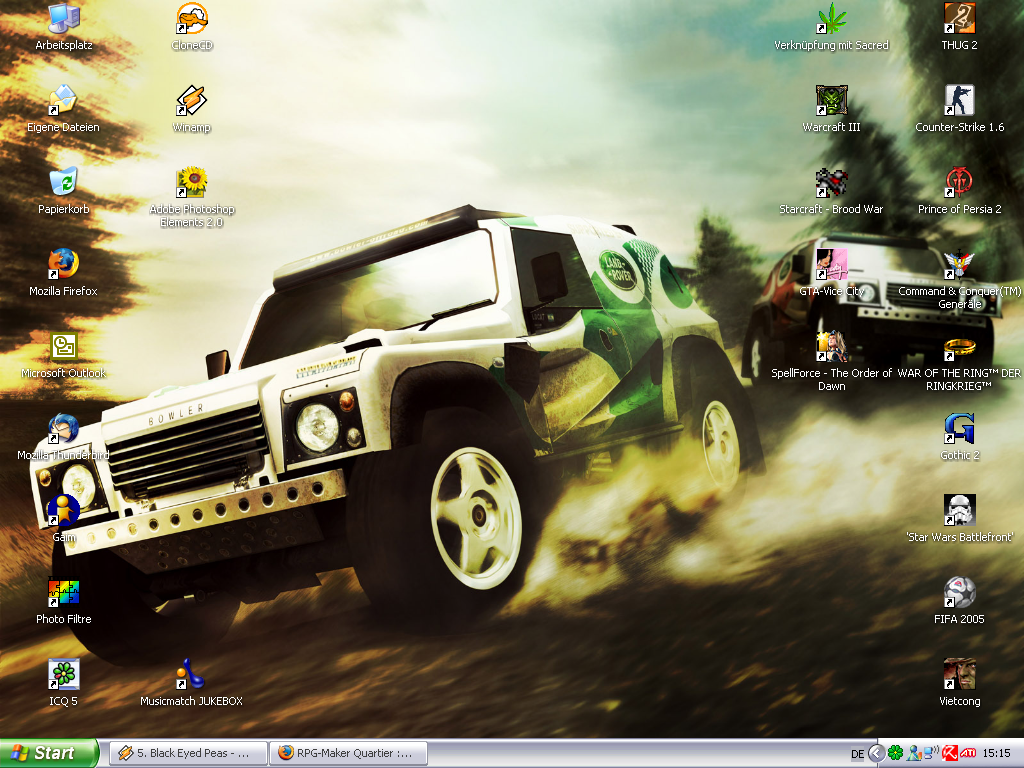Select the Eigene Dateien folder icon
The height and width of the screenshot is (768, 1024).
pos(63,101)
